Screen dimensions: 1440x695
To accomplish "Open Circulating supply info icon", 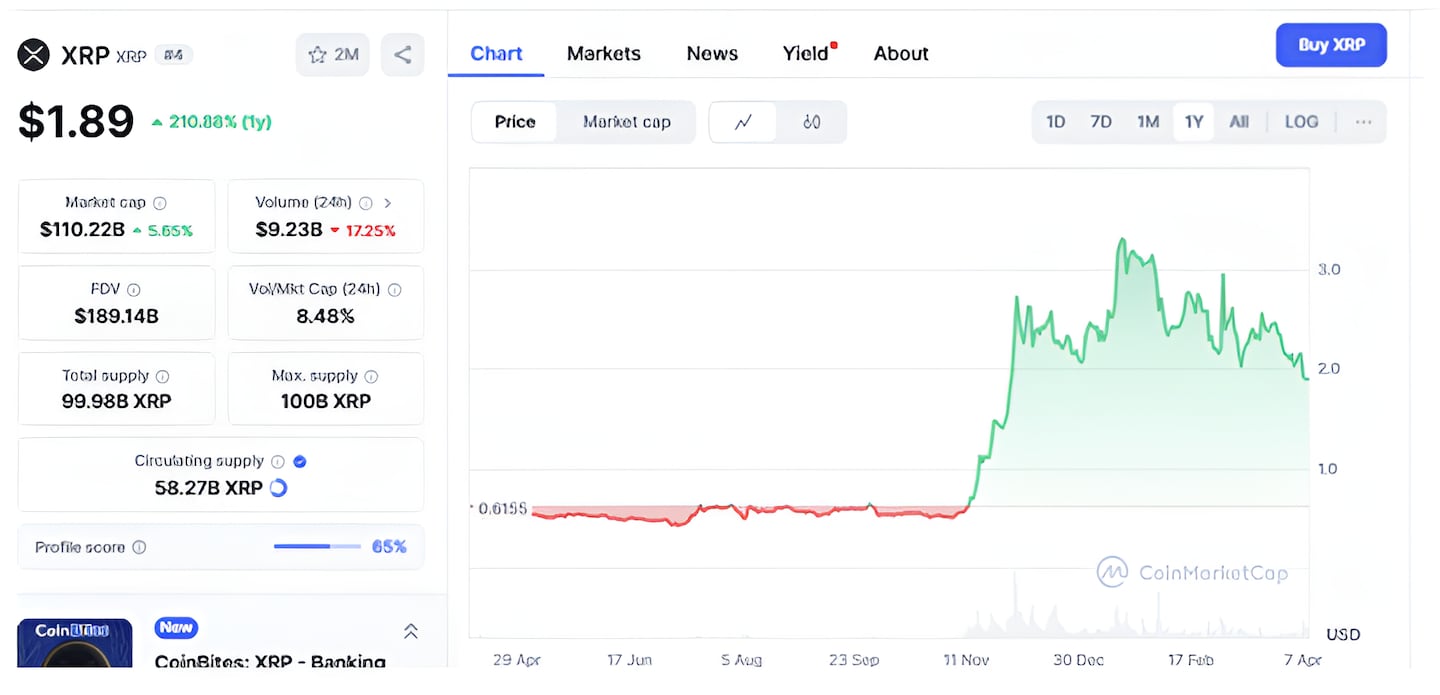I will [x=278, y=461].
